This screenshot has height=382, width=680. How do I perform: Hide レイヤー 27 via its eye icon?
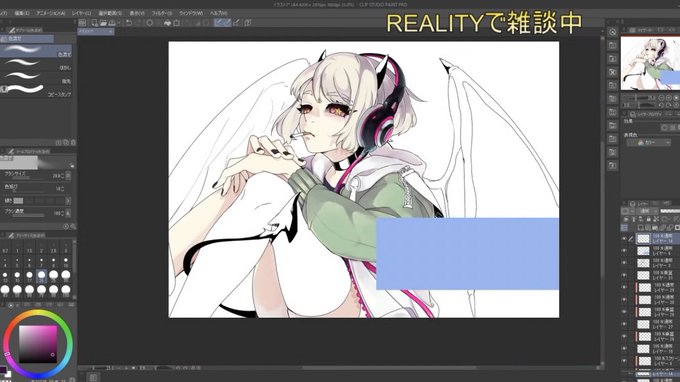tap(624, 324)
